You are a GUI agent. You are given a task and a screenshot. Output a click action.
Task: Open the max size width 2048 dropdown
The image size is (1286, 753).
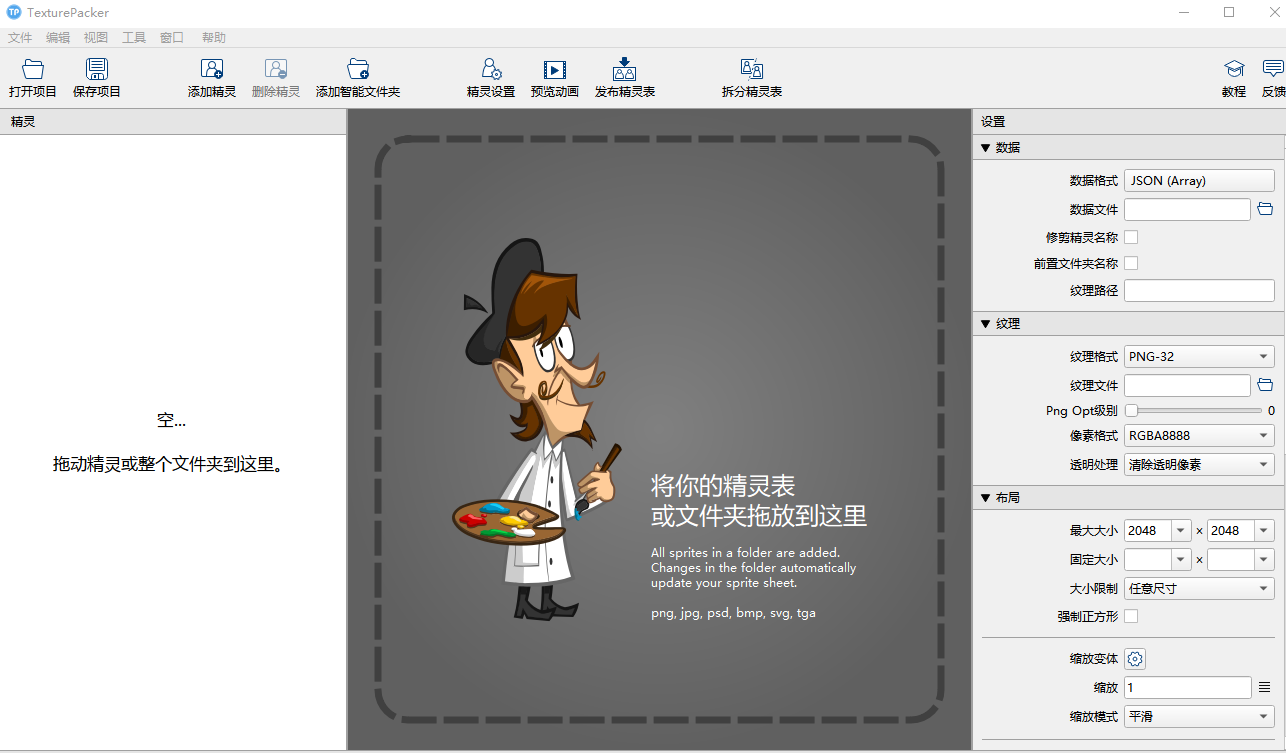point(1180,531)
